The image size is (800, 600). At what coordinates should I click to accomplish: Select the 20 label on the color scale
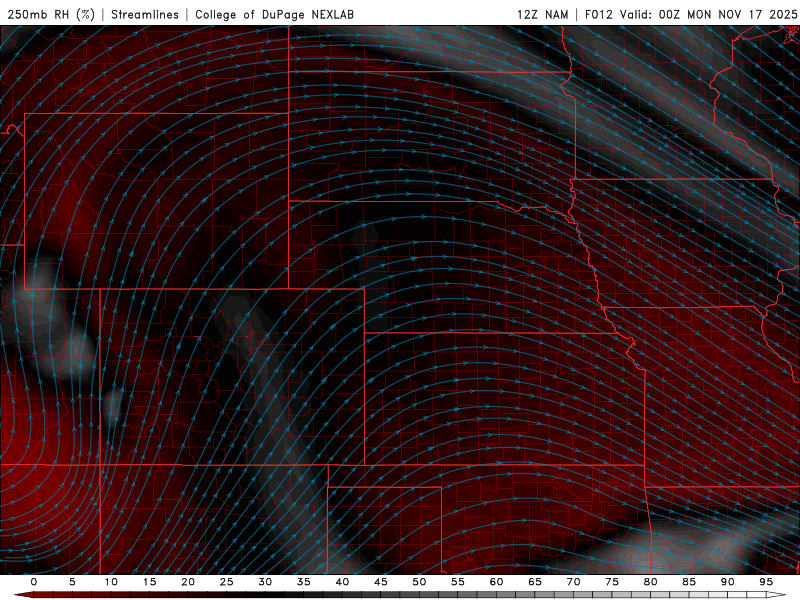pos(188,582)
